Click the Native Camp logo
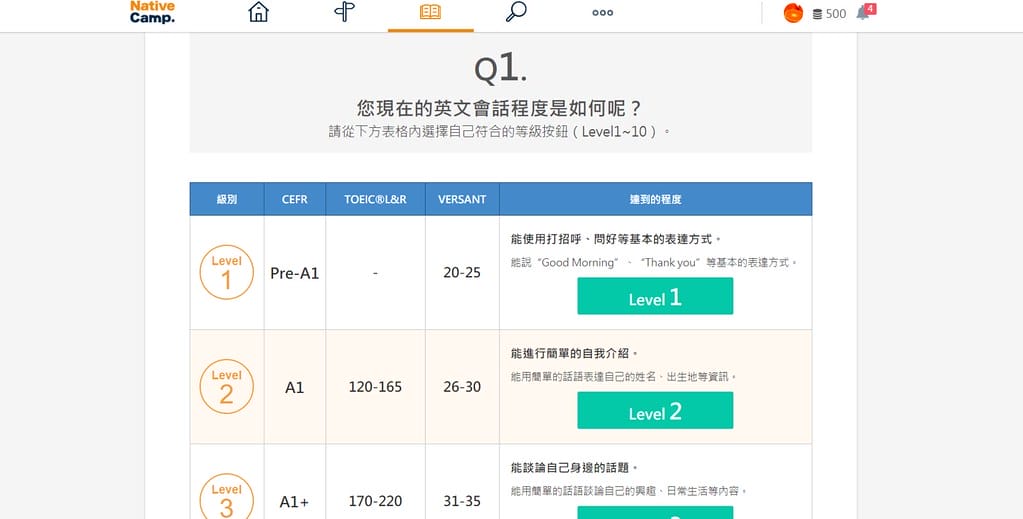Screen dimensions: 1023x519 (152, 12)
